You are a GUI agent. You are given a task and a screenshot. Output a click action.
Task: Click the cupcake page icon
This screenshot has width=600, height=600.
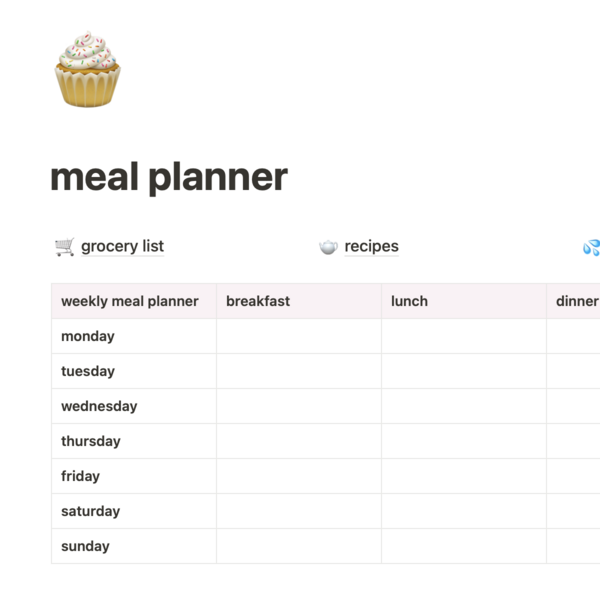(88, 69)
